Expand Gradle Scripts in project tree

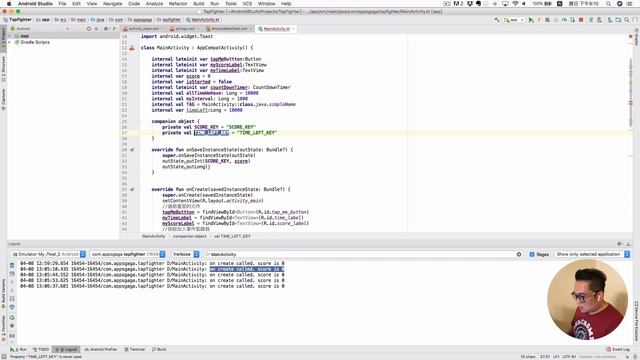[x=10, y=42]
